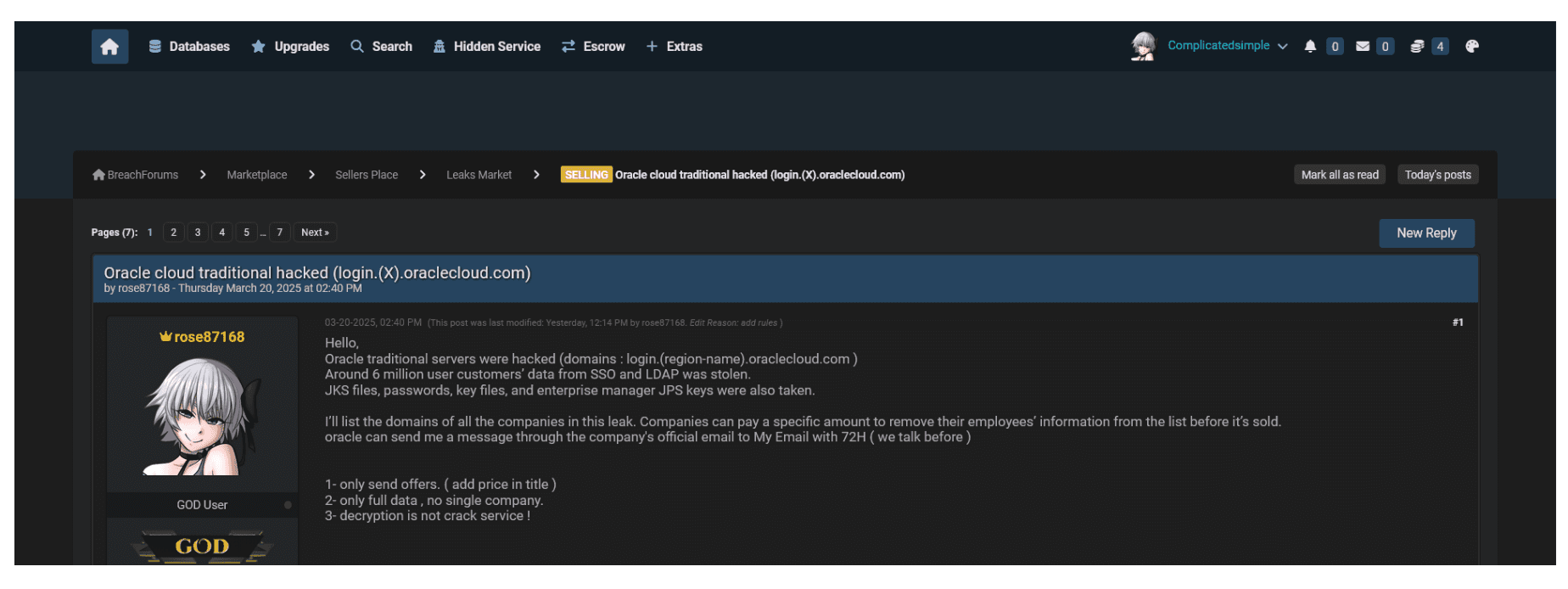Open rose87168 profile avatar image
This screenshot has width=1568, height=589.
coord(203,416)
